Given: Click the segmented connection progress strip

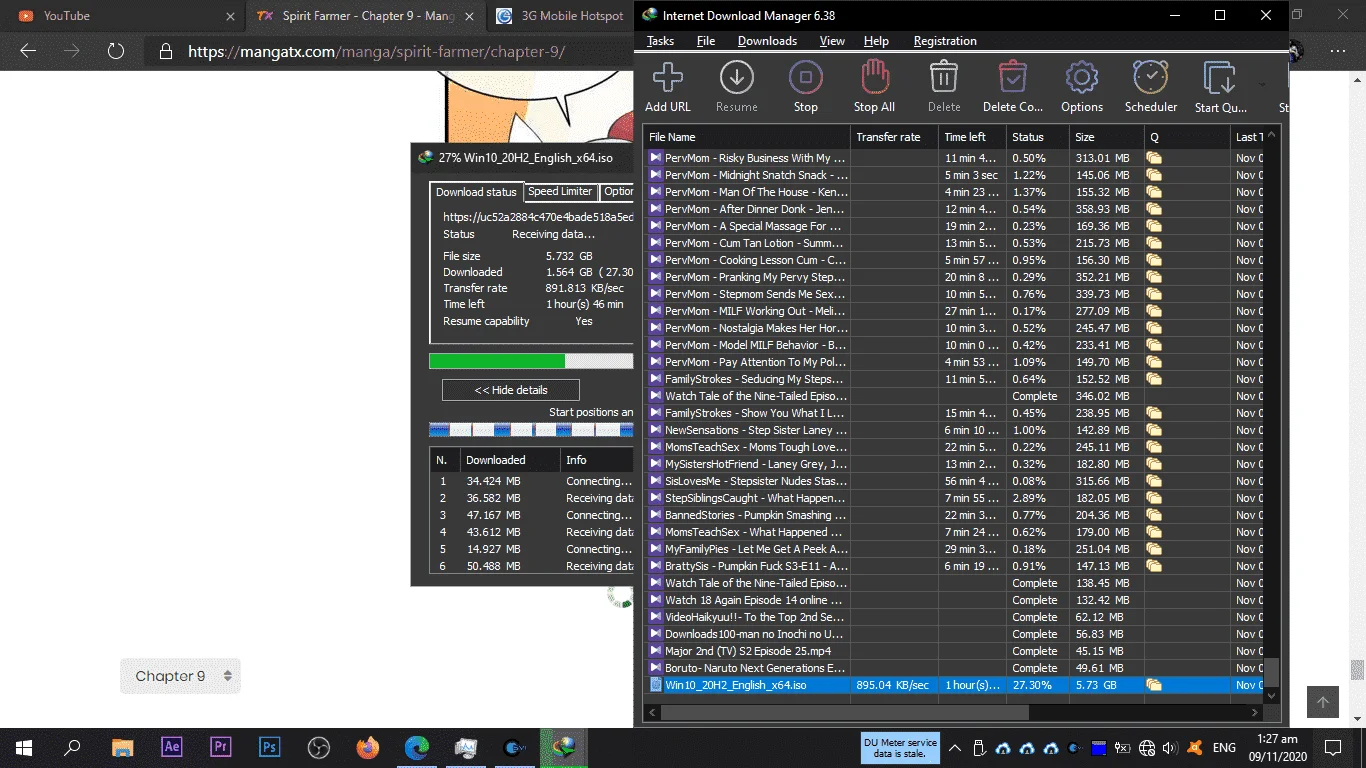Looking at the screenshot, I should (531, 430).
